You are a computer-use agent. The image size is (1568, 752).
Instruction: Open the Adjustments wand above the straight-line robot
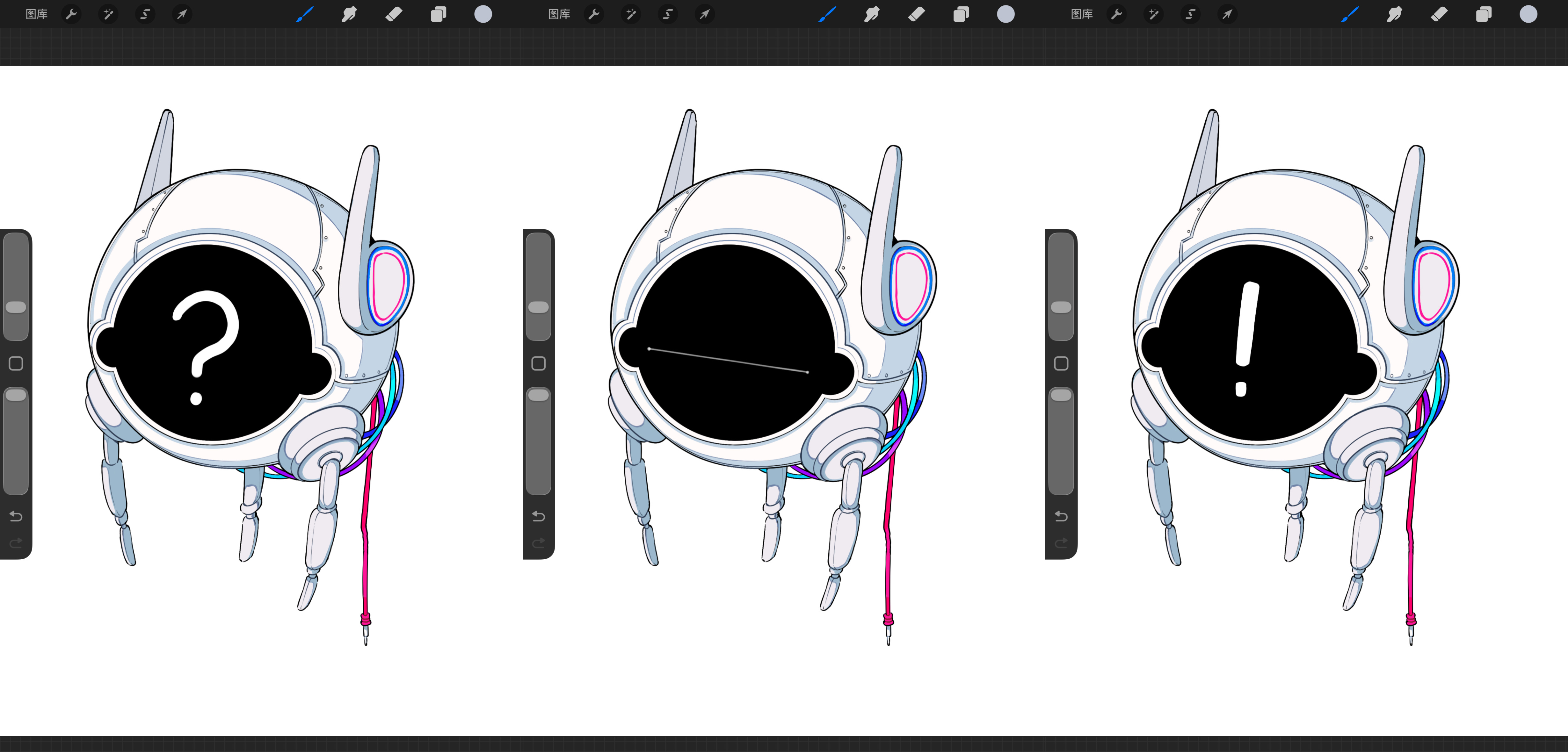pos(631,14)
